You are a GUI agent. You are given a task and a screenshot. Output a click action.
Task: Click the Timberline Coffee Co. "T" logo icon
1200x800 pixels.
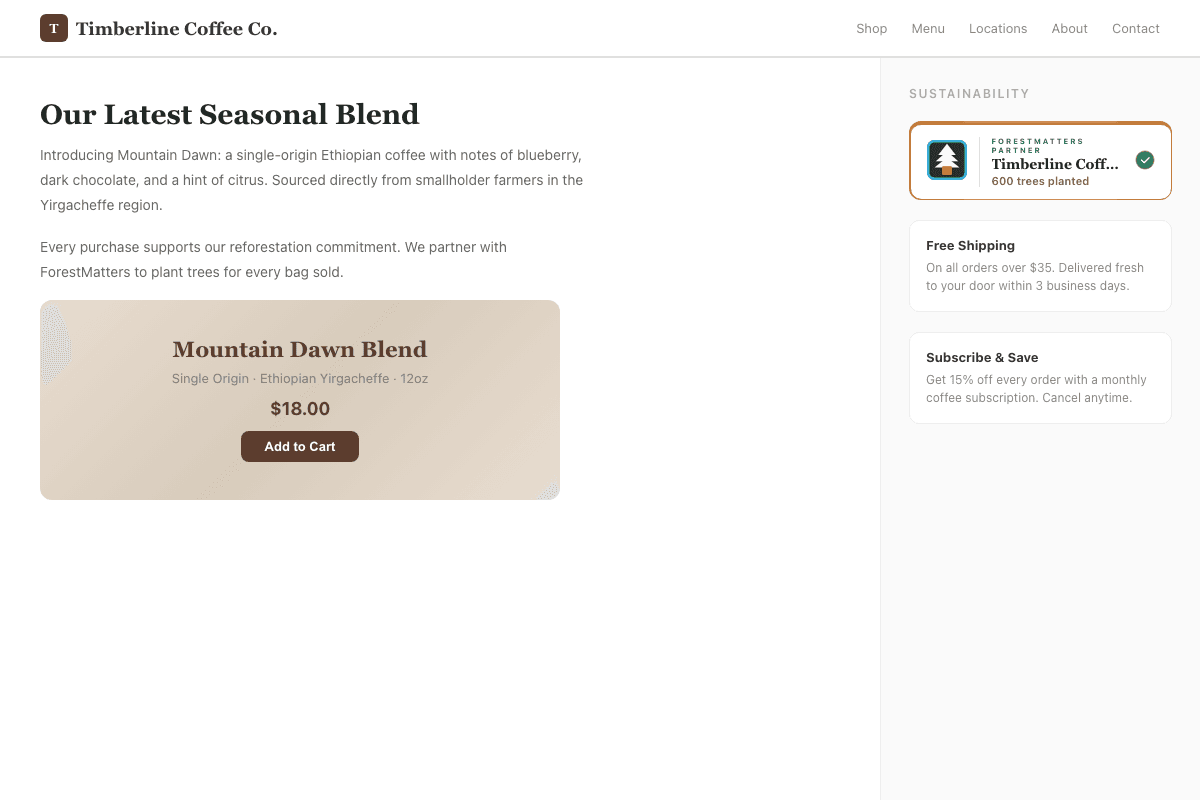54,28
